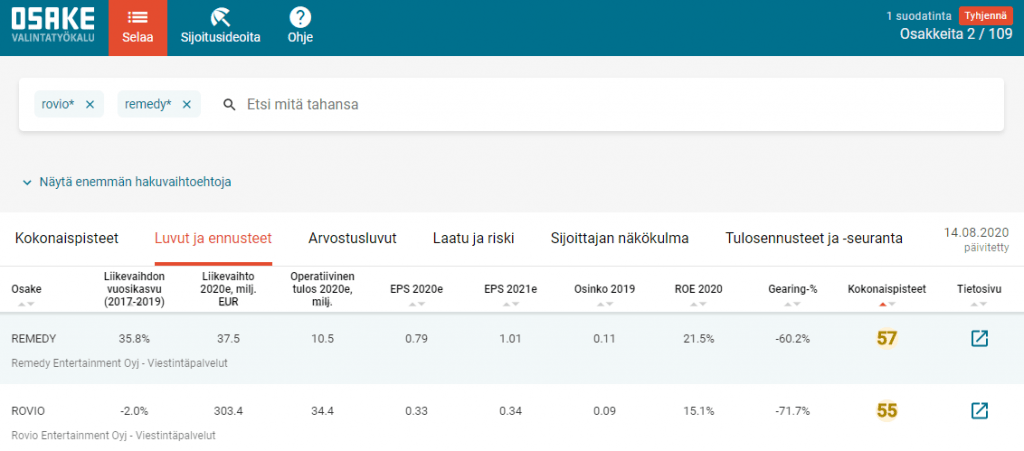1024x451 pixels.
Task: Open the Selaa list view
Action: click(138, 27)
